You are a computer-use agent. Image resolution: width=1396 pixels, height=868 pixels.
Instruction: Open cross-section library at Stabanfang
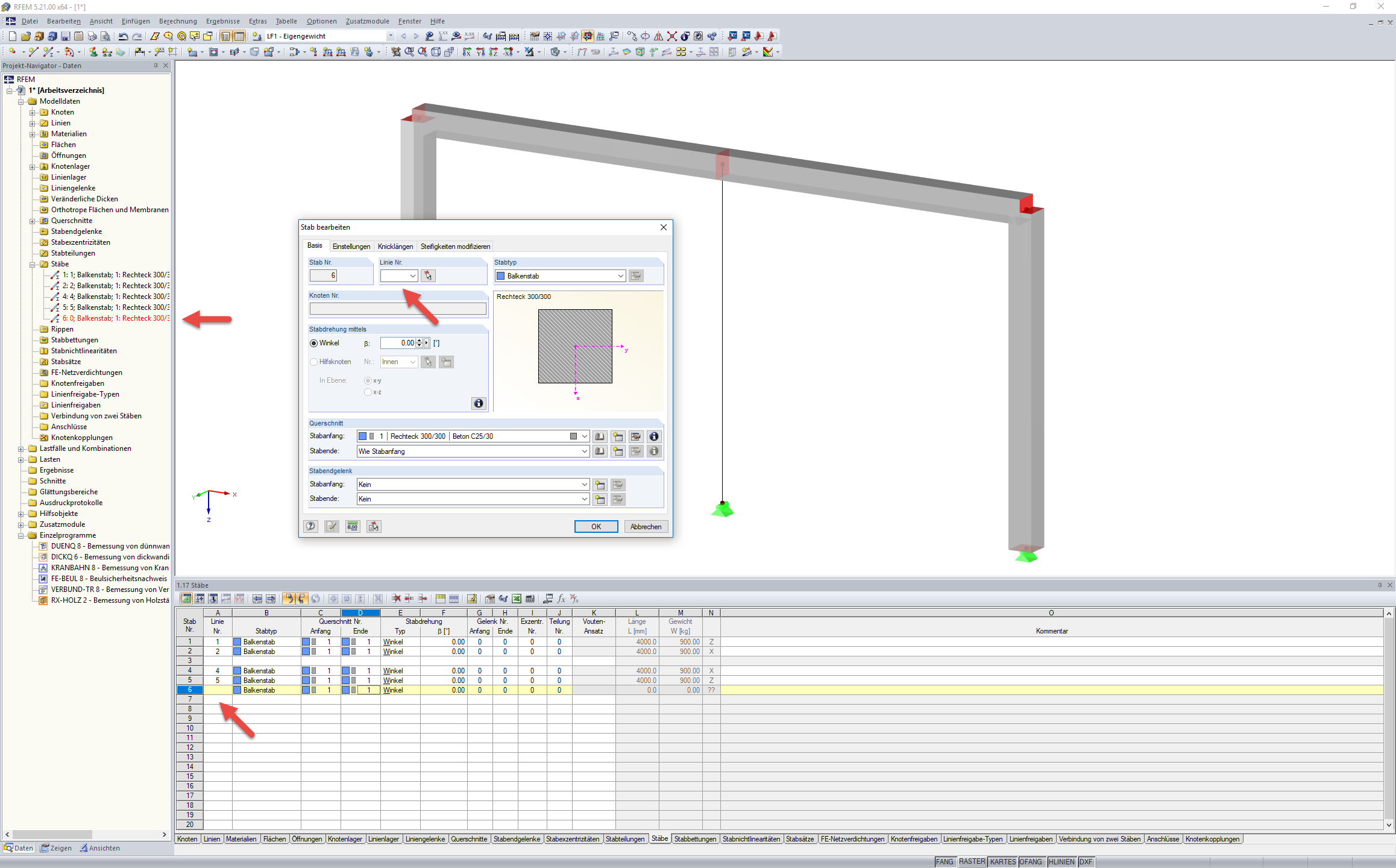[600, 436]
